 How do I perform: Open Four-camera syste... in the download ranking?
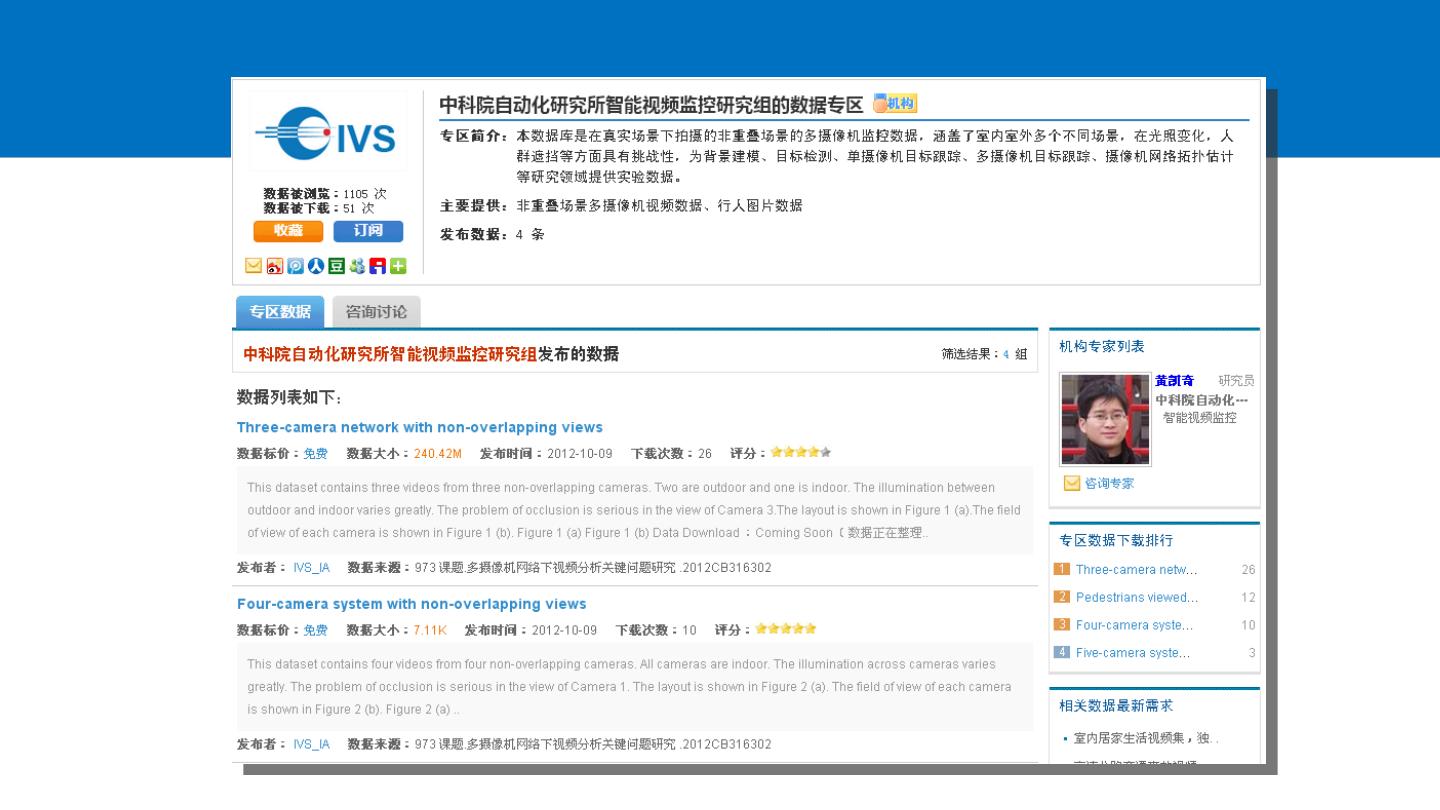pyautogui.click(x=1134, y=626)
